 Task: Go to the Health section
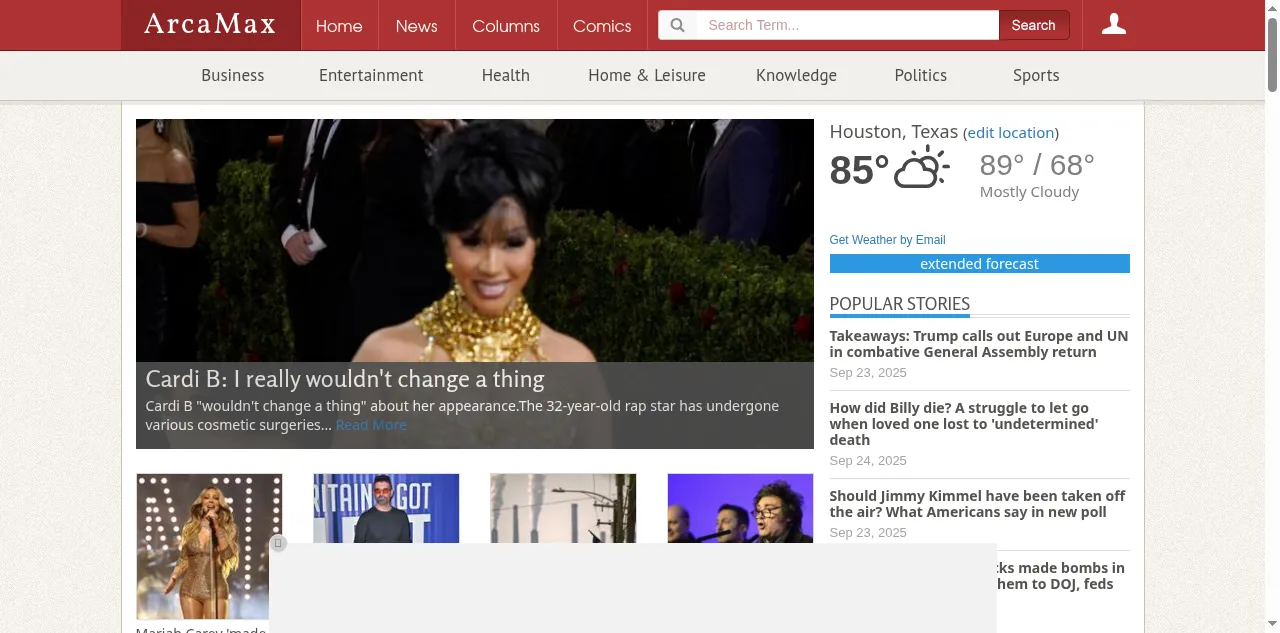pyautogui.click(x=506, y=75)
